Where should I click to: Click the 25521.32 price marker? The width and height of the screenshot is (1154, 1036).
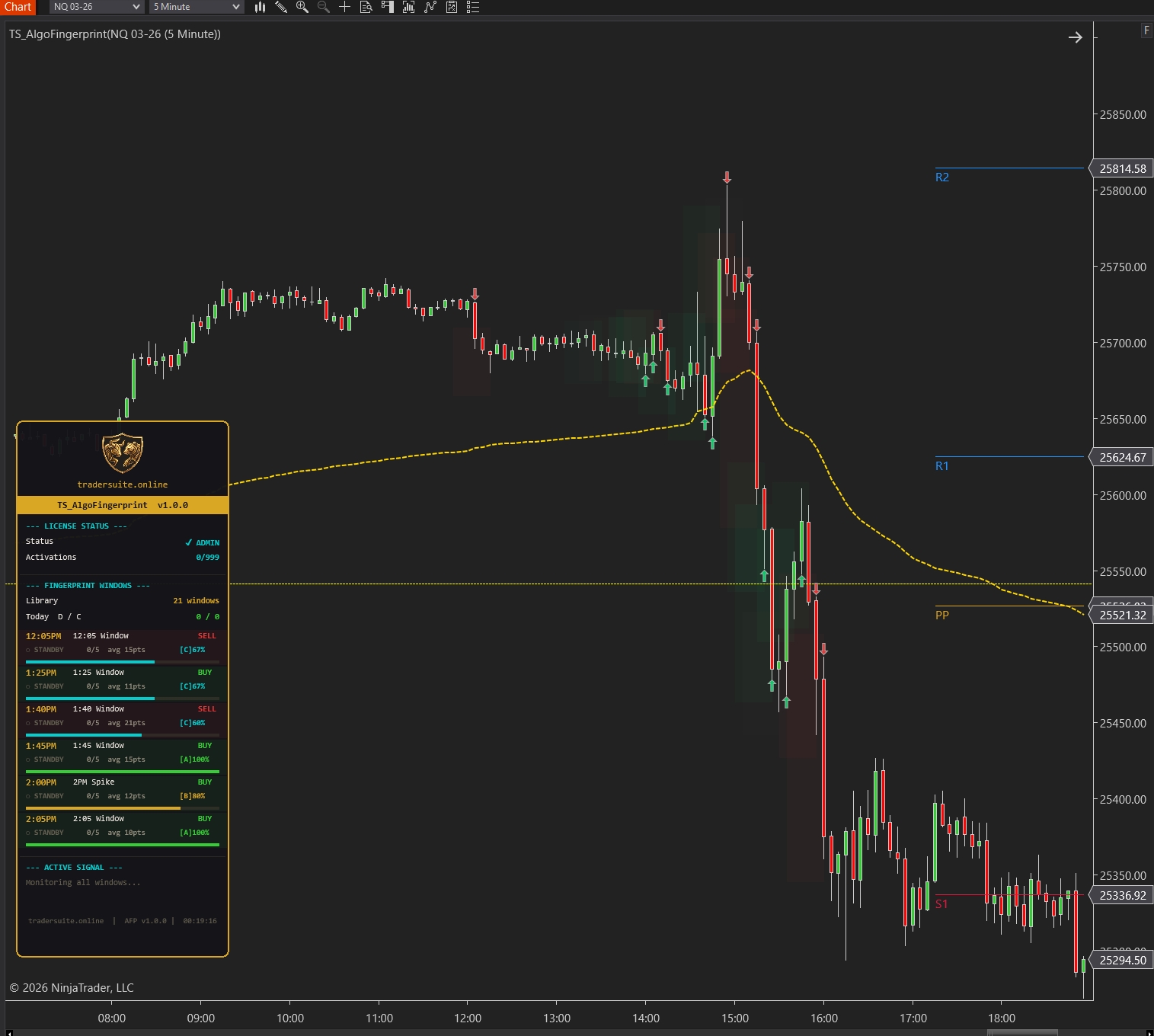[1121, 616]
